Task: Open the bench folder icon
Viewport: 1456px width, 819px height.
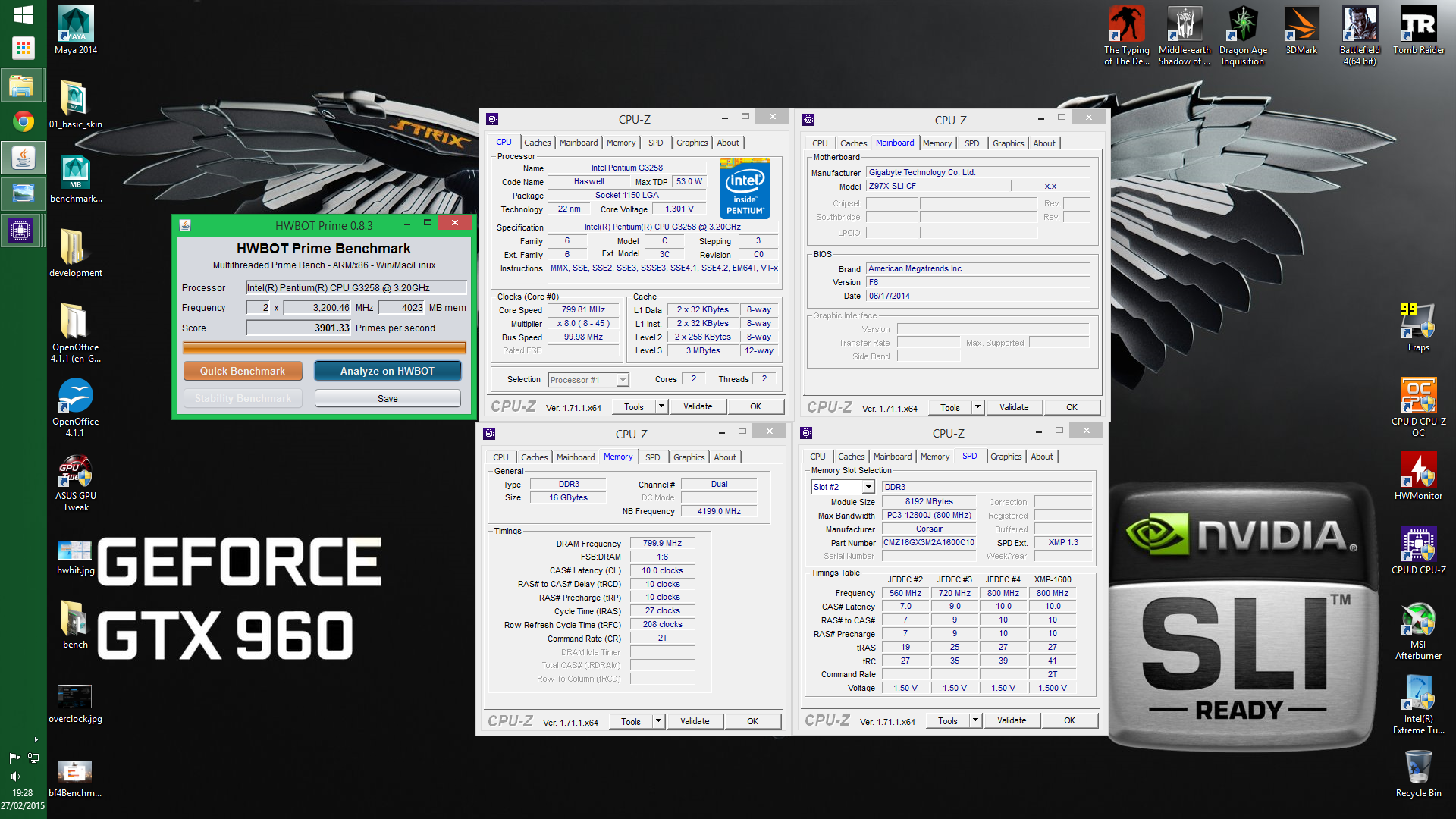Action: [75, 625]
